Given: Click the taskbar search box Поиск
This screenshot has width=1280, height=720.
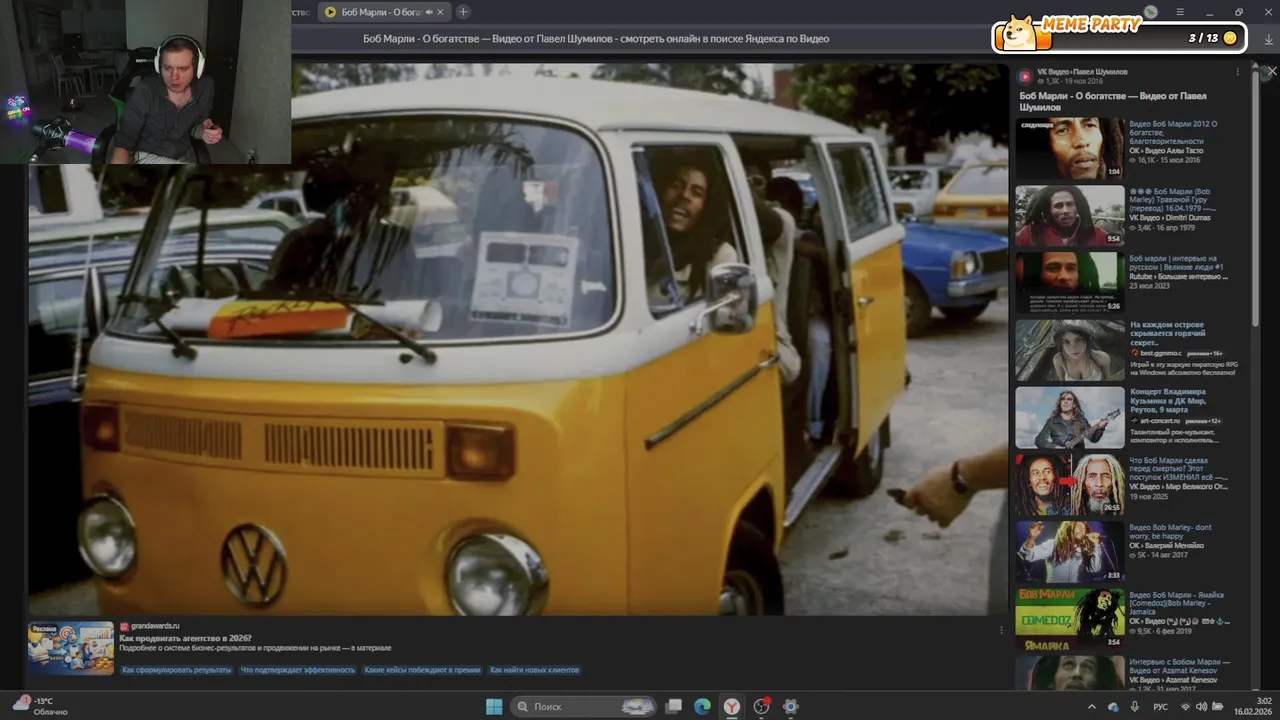Looking at the screenshot, I should 585,706.
